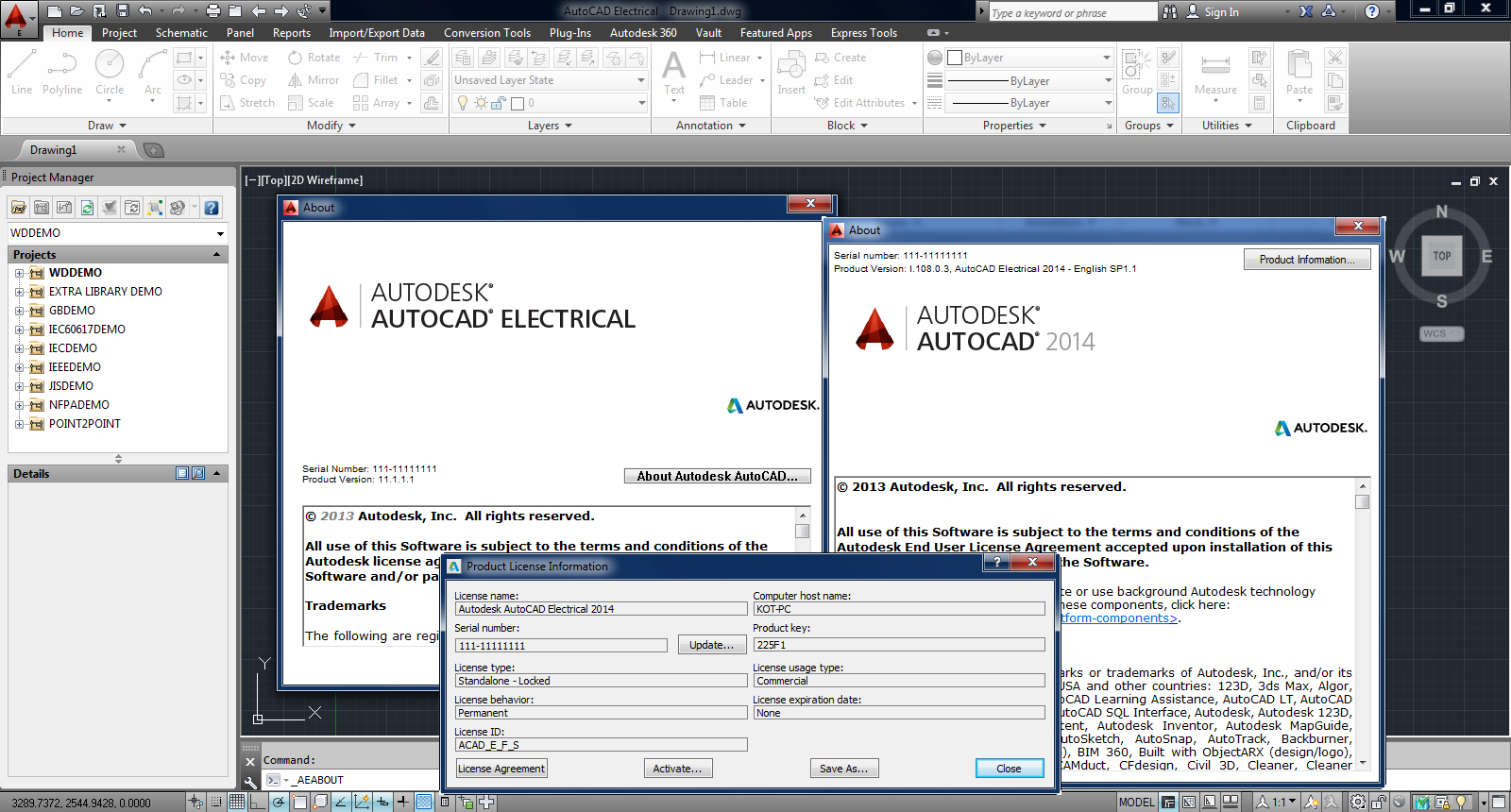Choose the Copy command in Modify panel
The width and height of the screenshot is (1511, 812).
(244, 80)
